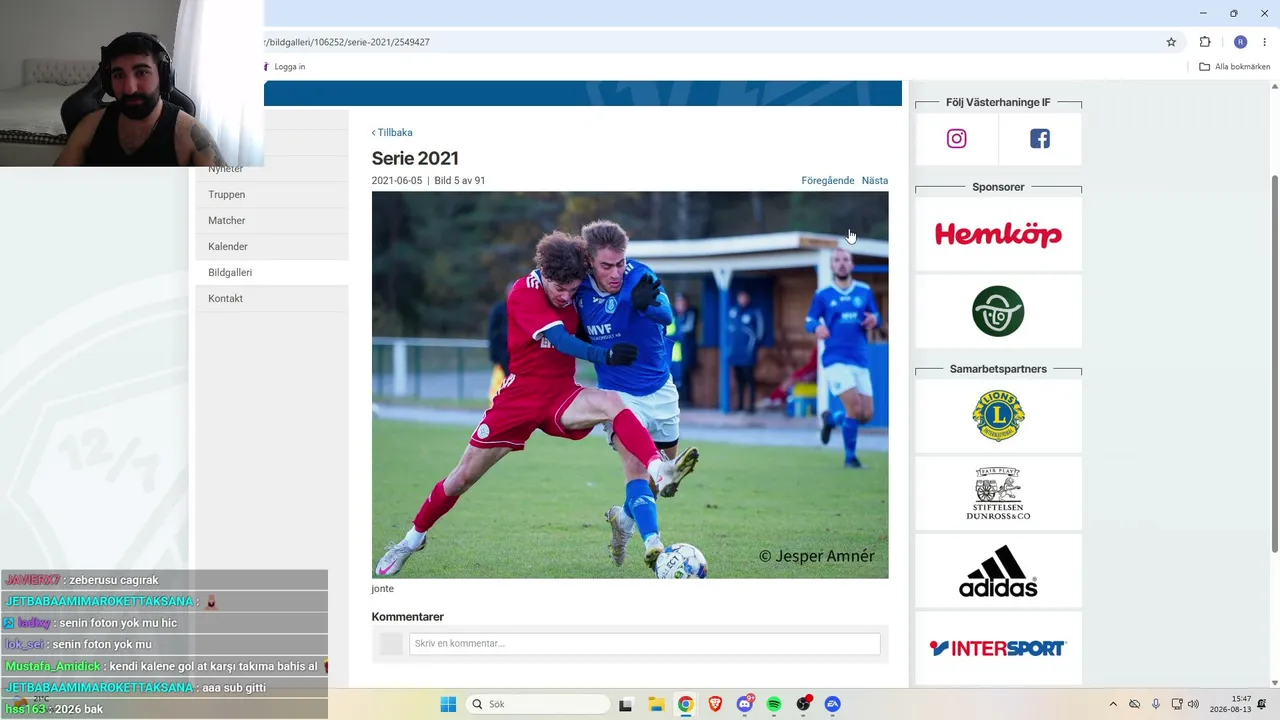Go to the Nästa image
The height and width of the screenshot is (720, 1280).
tap(875, 181)
